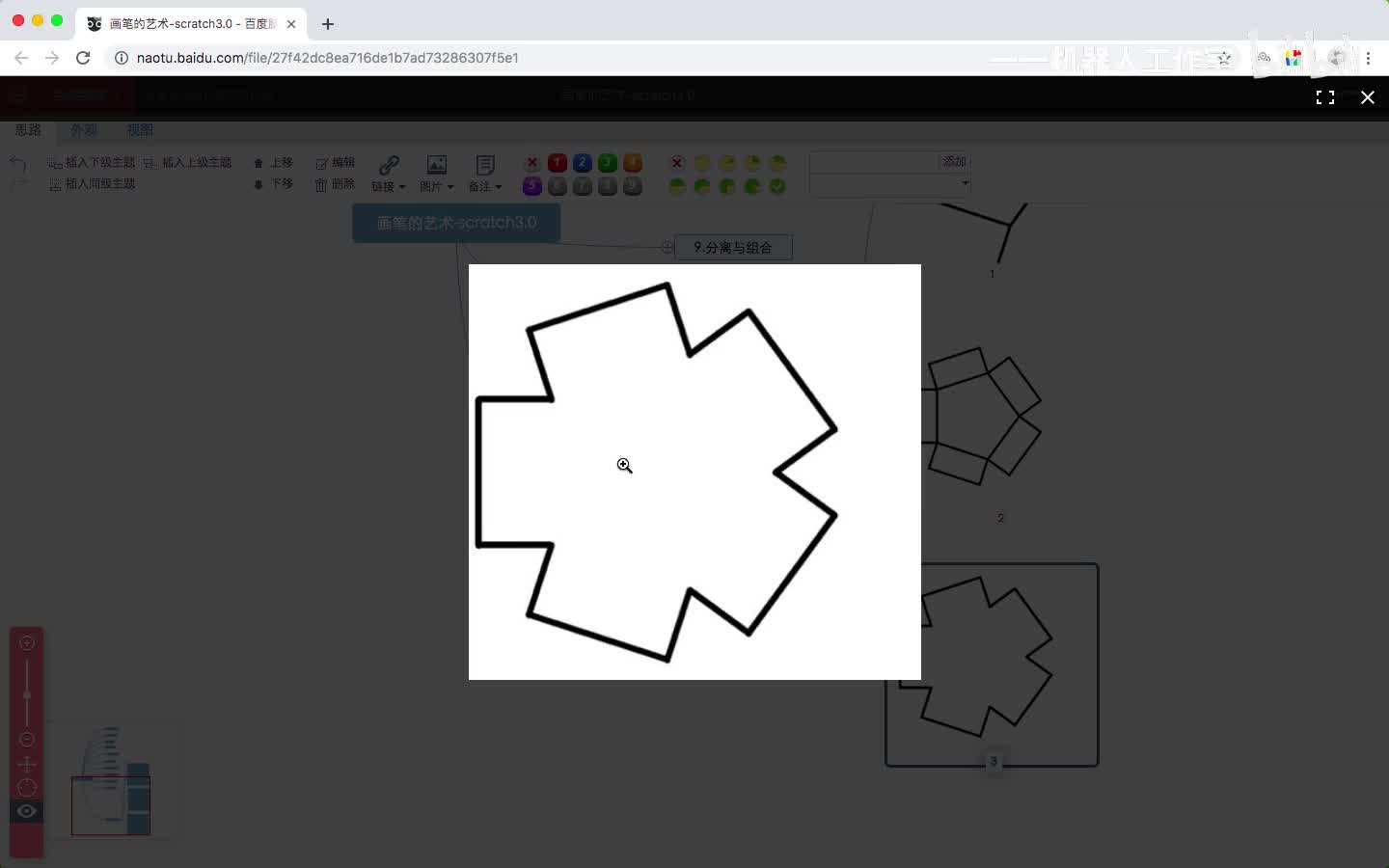This screenshot has width=1389, height=868.
Task: Open the red 百度脑图 dropdown menu
Action: [85, 95]
